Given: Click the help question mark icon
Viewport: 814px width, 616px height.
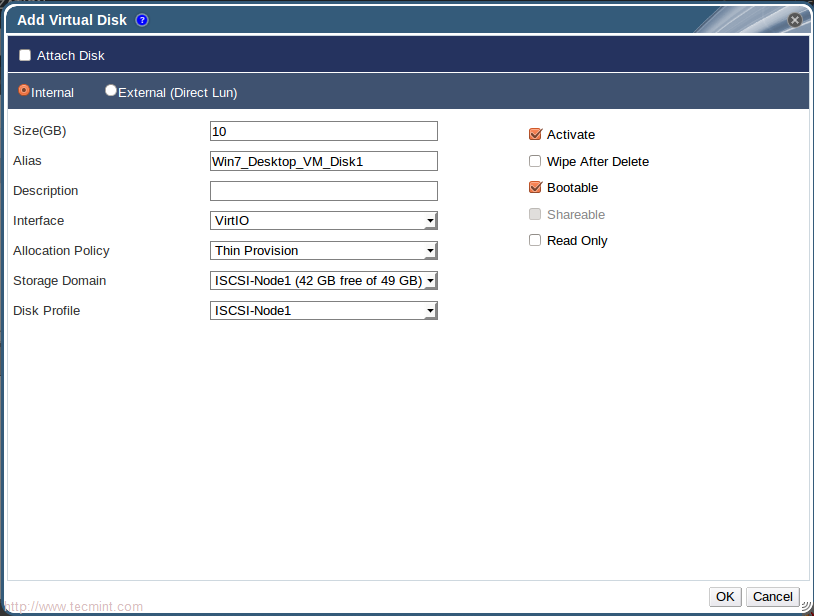Looking at the screenshot, I should 142,20.
